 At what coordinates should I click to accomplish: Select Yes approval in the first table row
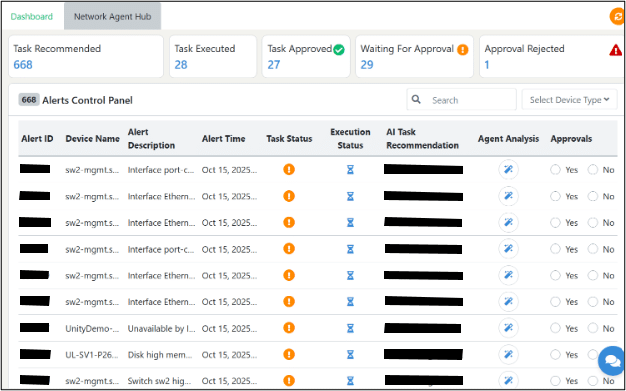[555, 170]
